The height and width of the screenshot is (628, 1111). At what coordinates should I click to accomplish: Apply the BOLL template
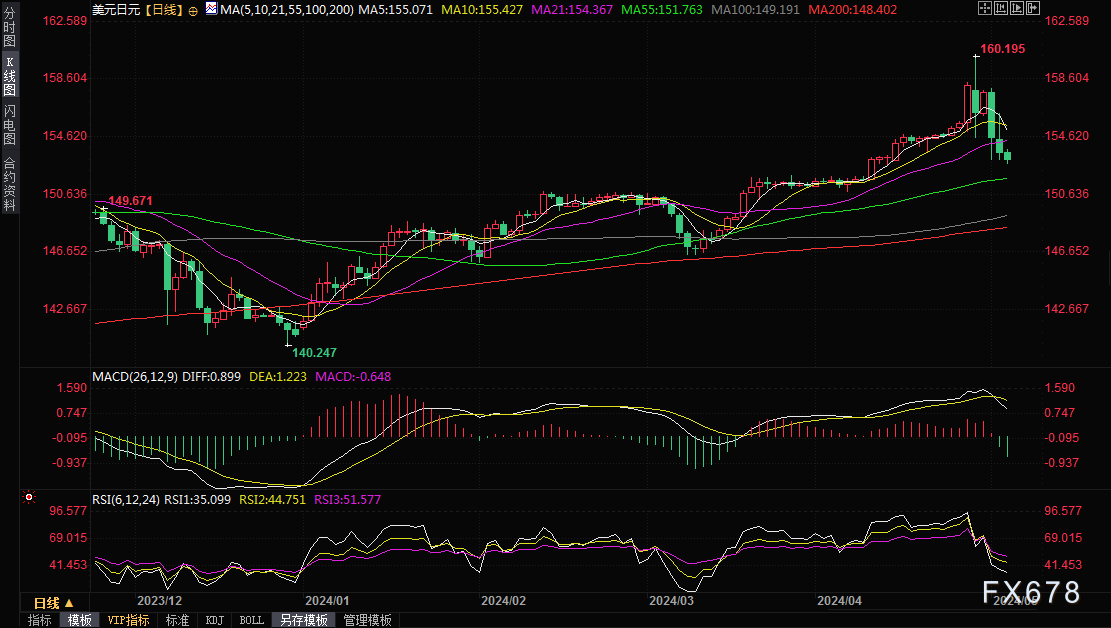252,620
